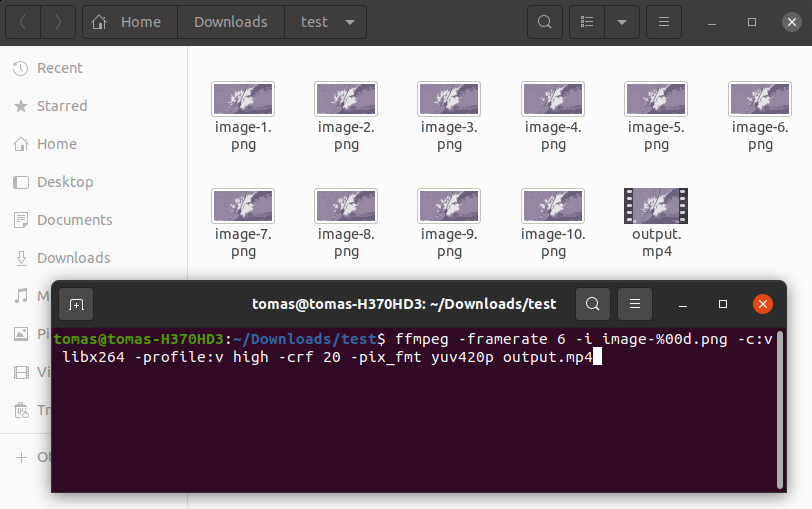Minimize the Files window
The image size is (812, 509).
712,22
